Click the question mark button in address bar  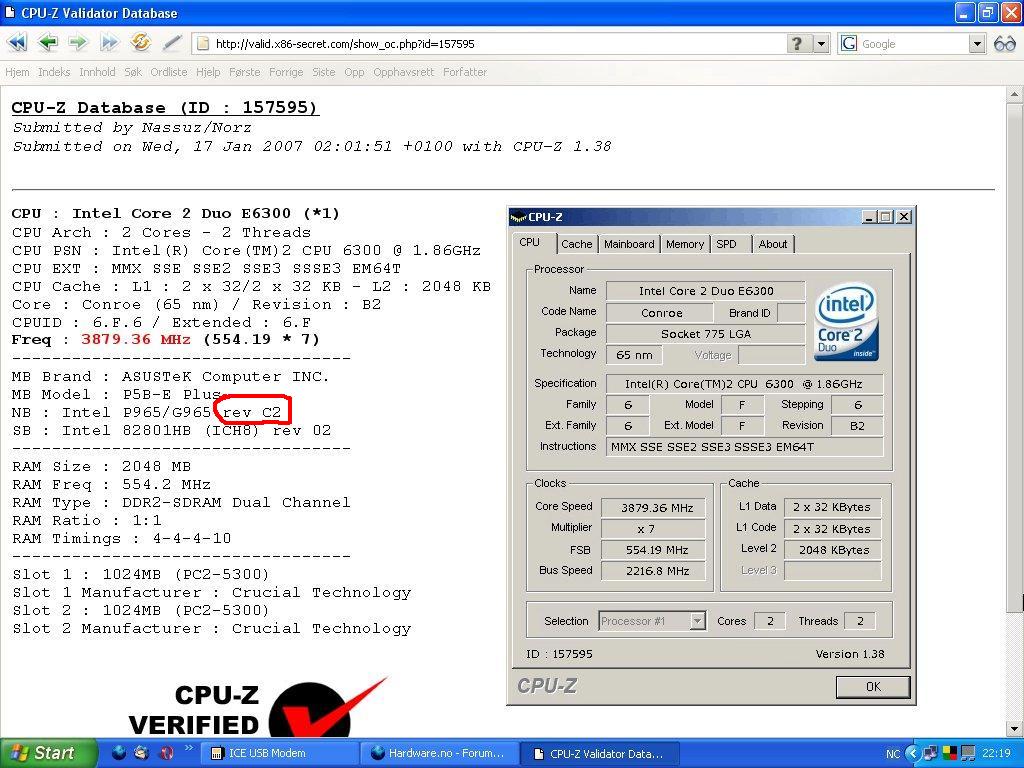click(x=797, y=44)
